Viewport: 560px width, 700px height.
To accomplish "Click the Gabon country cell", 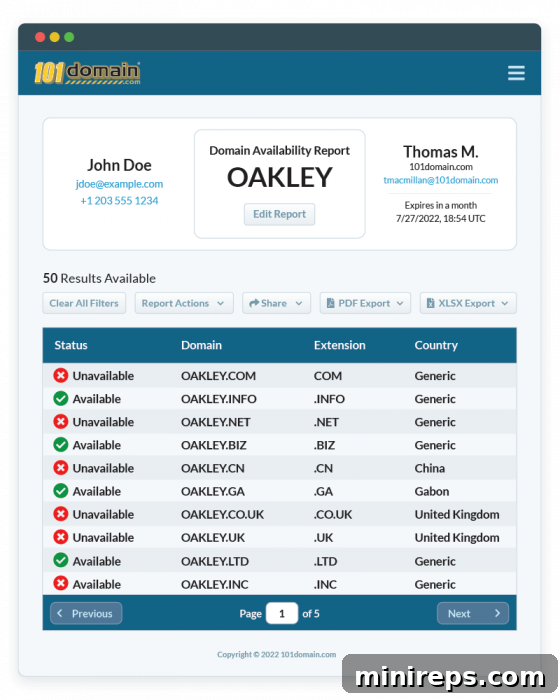I will [432, 492].
